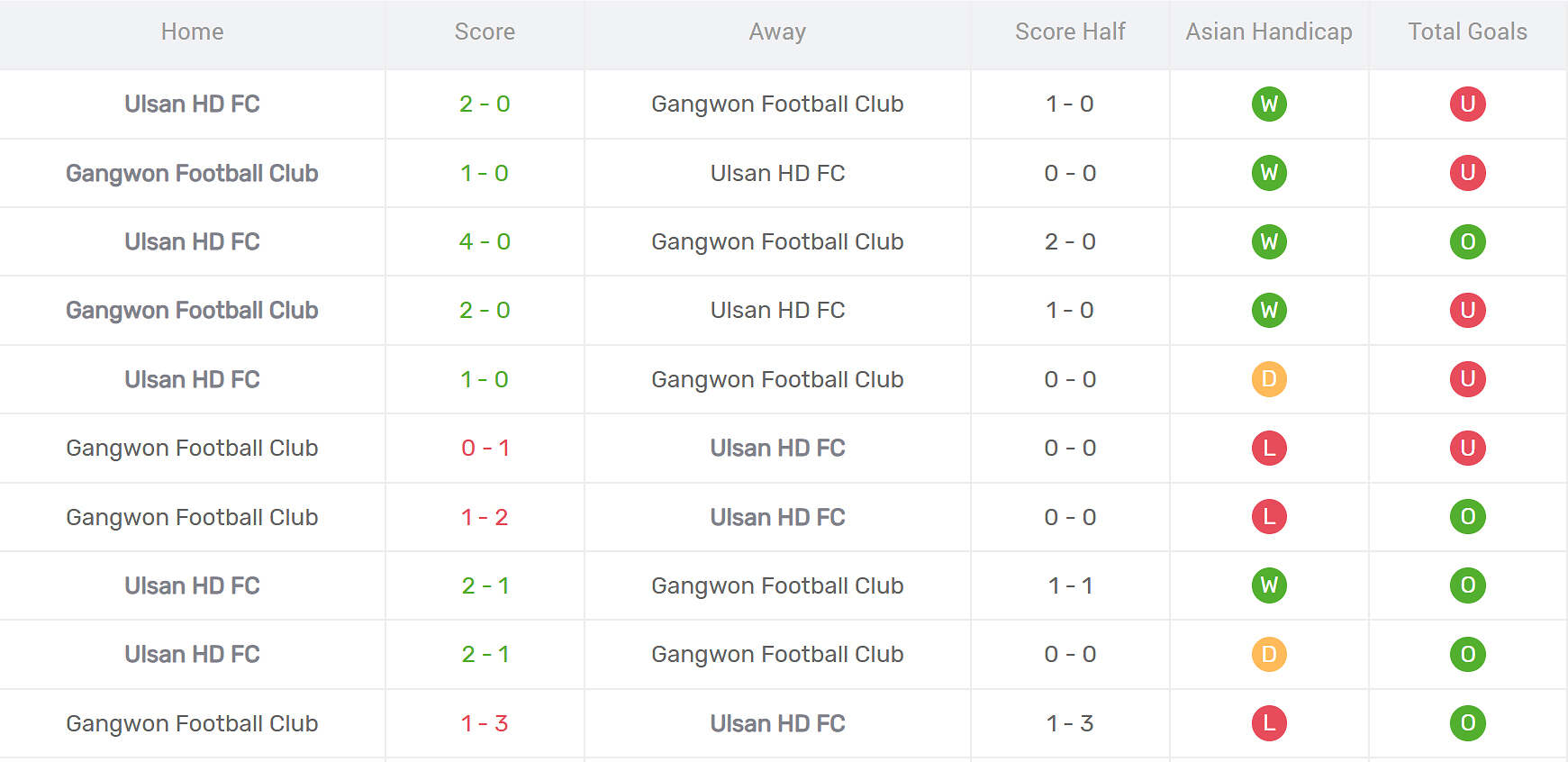Click the red U badge in the first row
Viewport: 1568px width, 762px height.
(x=1467, y=104)
